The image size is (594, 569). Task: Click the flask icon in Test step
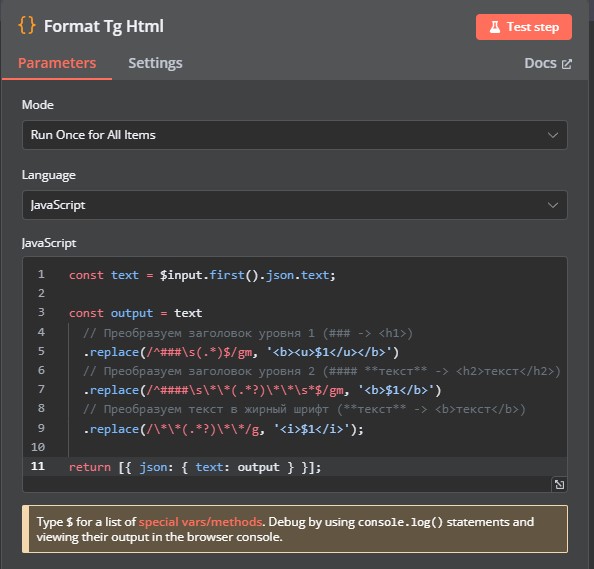(x=495, y=27)
